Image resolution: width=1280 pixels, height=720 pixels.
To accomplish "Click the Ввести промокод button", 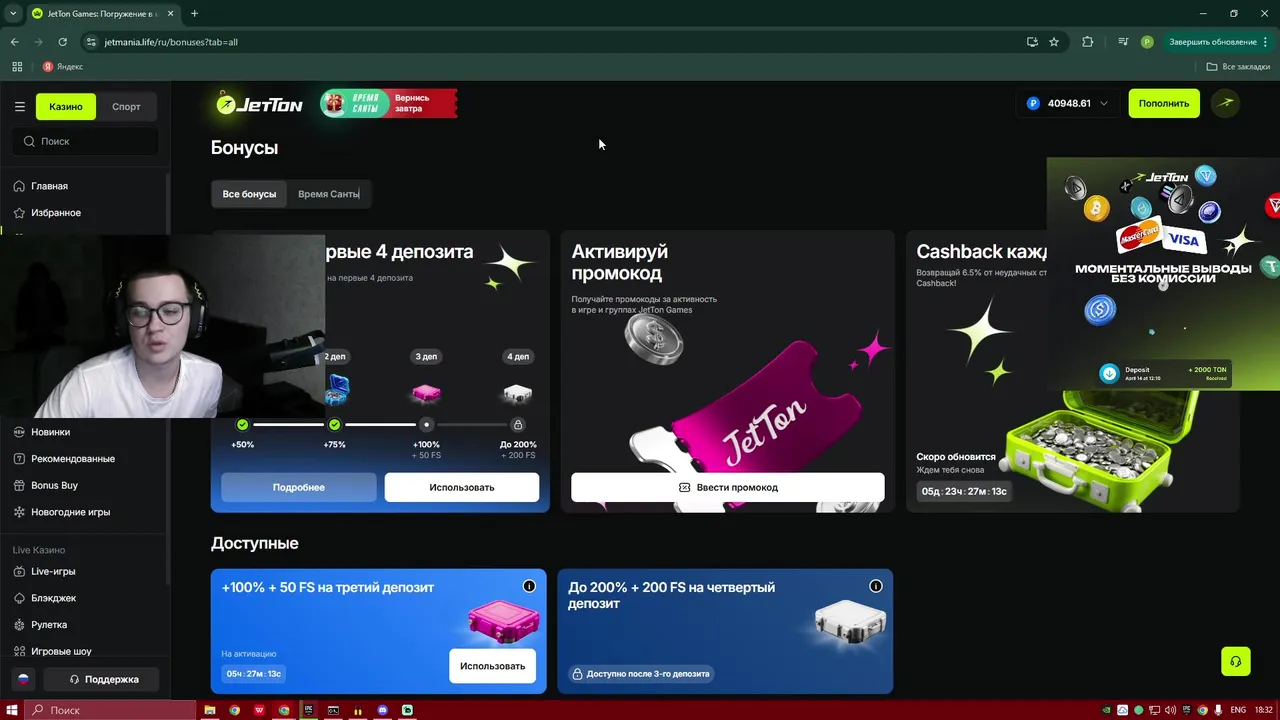I will pyautogui.click(x=728, y=487).
